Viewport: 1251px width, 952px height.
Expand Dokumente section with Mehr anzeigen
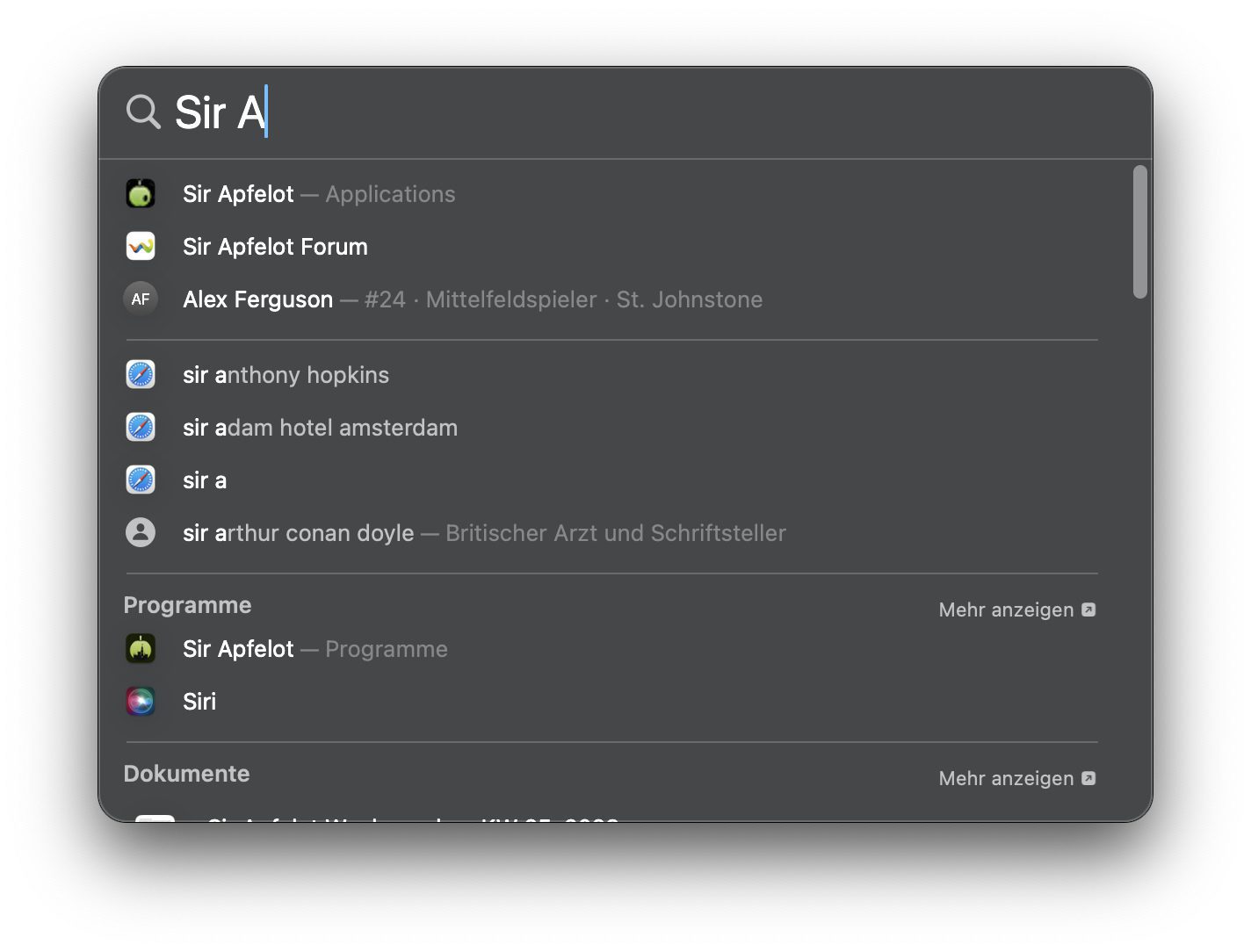tap(1016, 778)
